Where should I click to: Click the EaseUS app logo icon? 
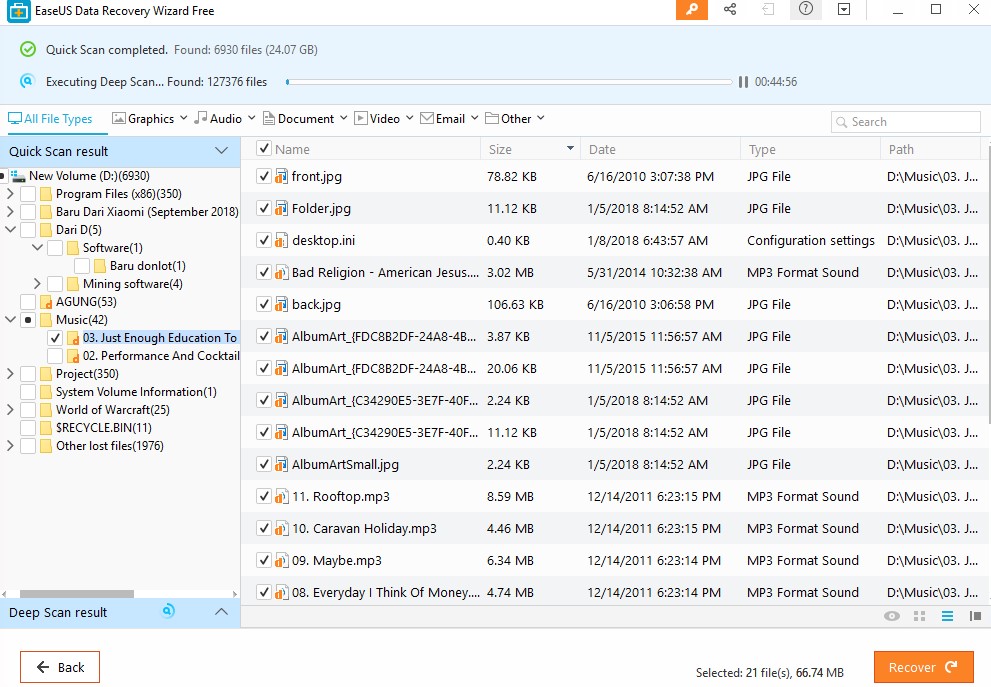[18, 11]
